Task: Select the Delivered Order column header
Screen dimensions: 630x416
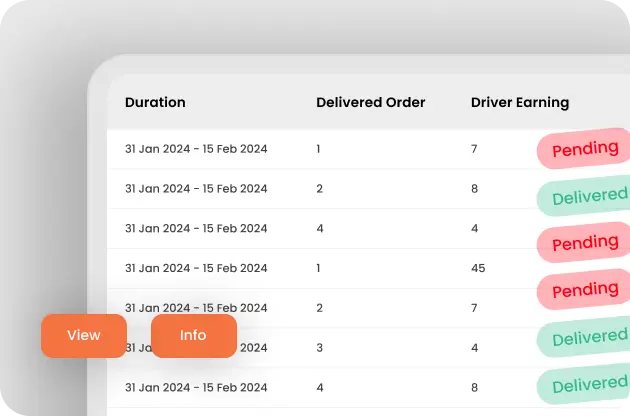Action: click(x=370, y=102)
